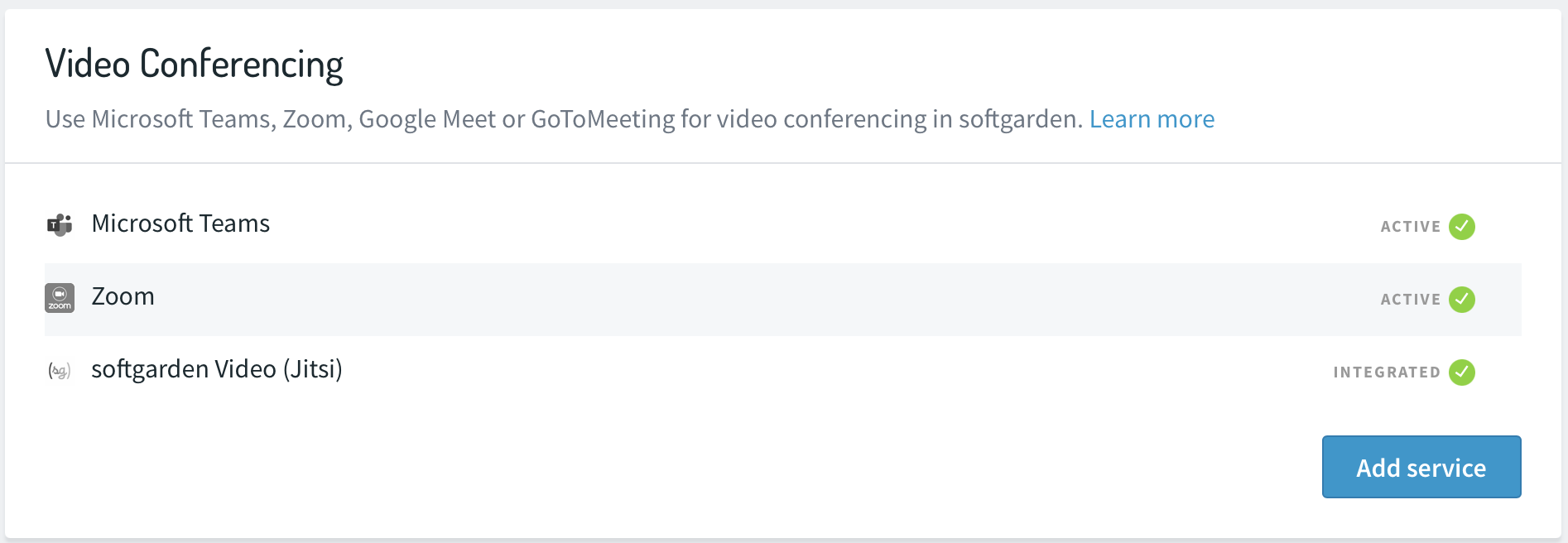The image size is (1568, 543).
Task: Select the Zoom service name
Action: (x=123, y=296)
